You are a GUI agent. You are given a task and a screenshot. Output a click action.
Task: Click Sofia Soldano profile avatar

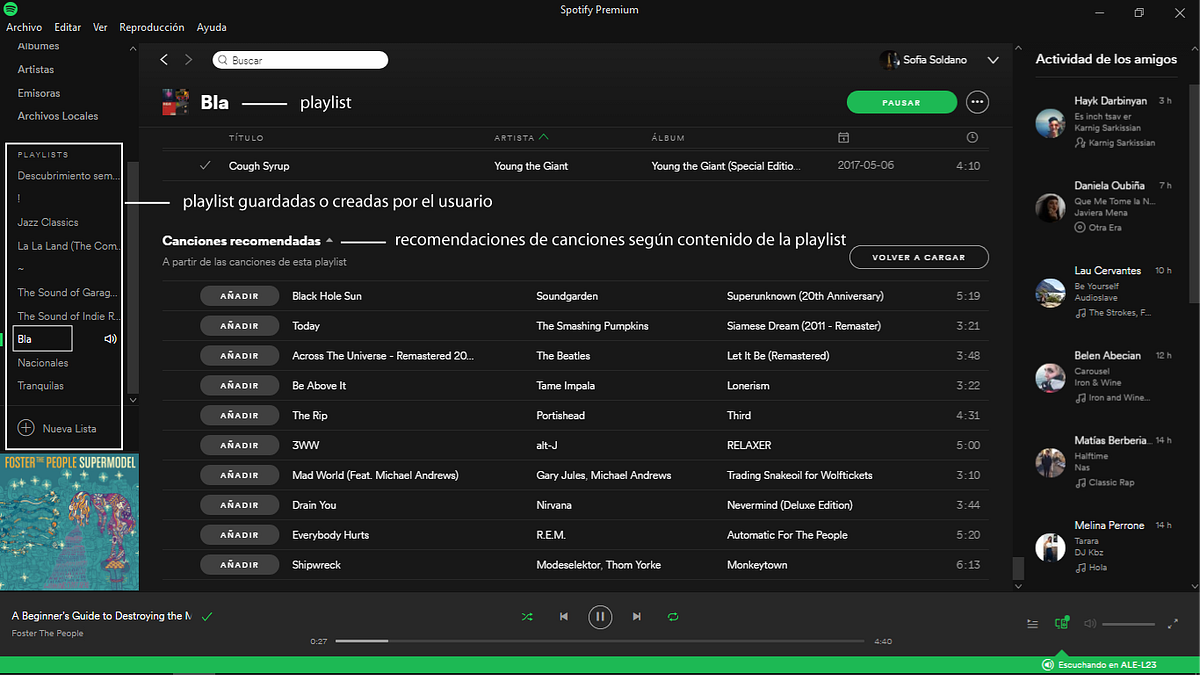pyautogui.click(x=889, y=60)
